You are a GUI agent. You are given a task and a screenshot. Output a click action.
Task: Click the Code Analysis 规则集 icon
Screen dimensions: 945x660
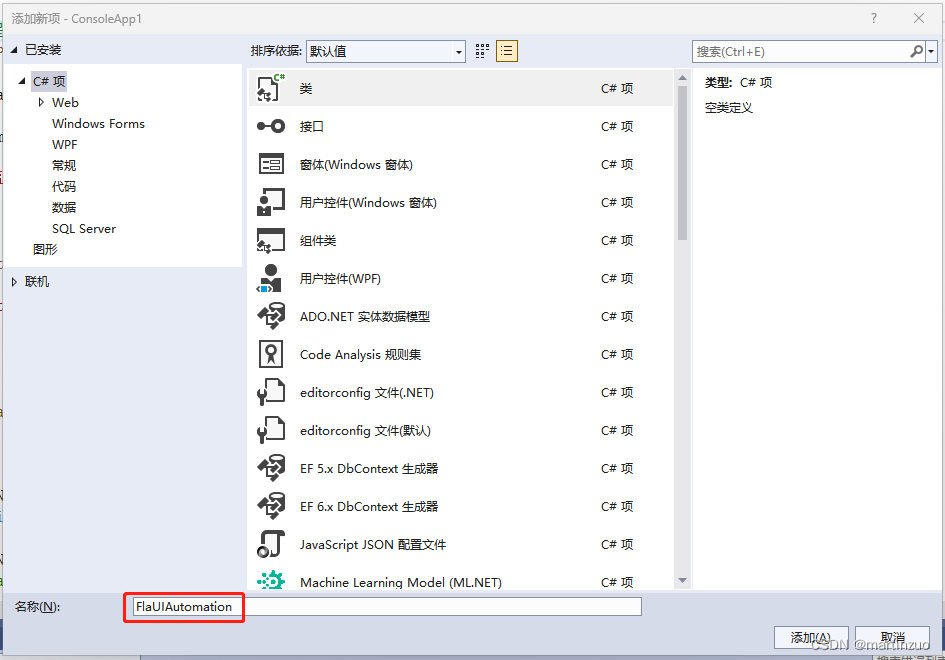pos(271,354)
